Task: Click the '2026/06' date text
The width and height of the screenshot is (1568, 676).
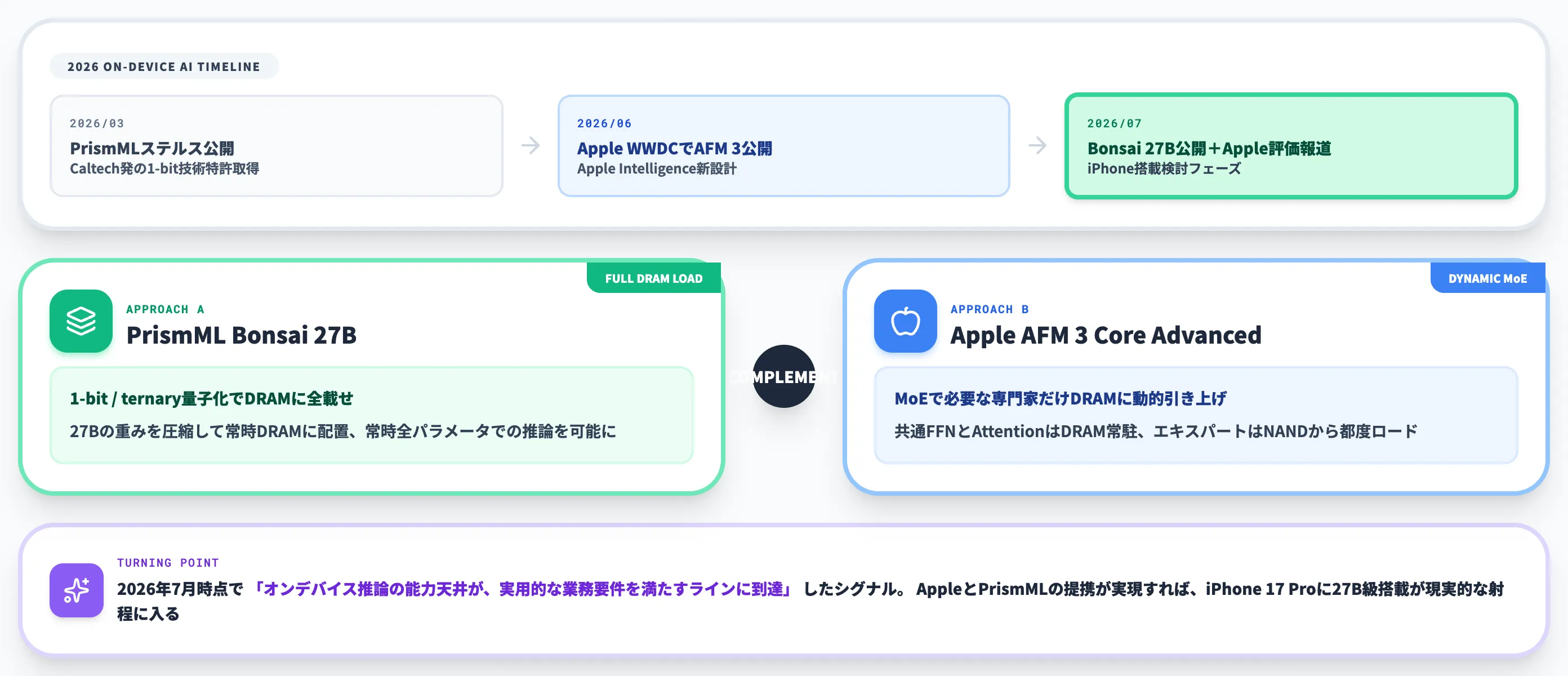Action: (x=604, y=123)
